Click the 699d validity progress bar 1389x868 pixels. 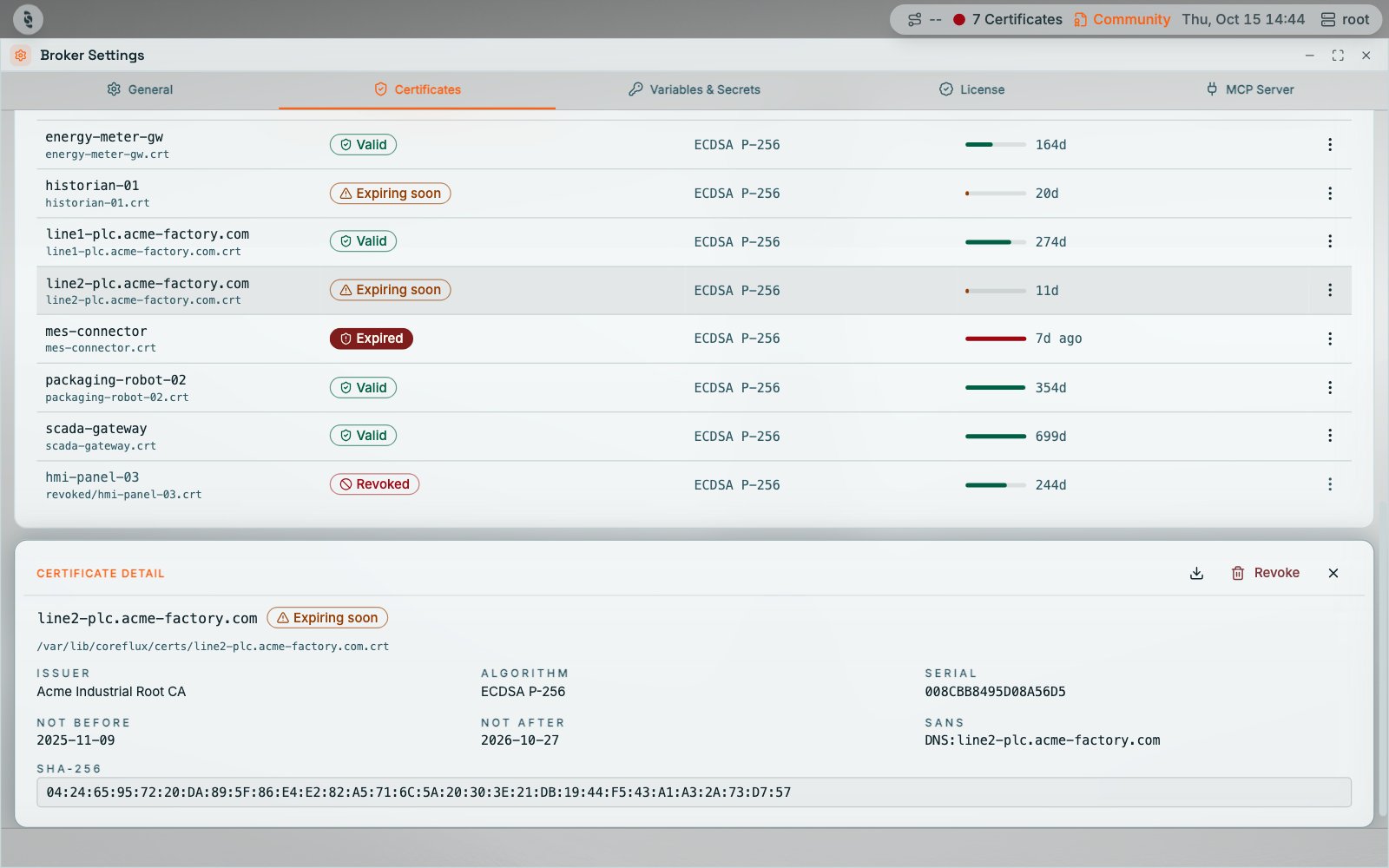(996, 437)
